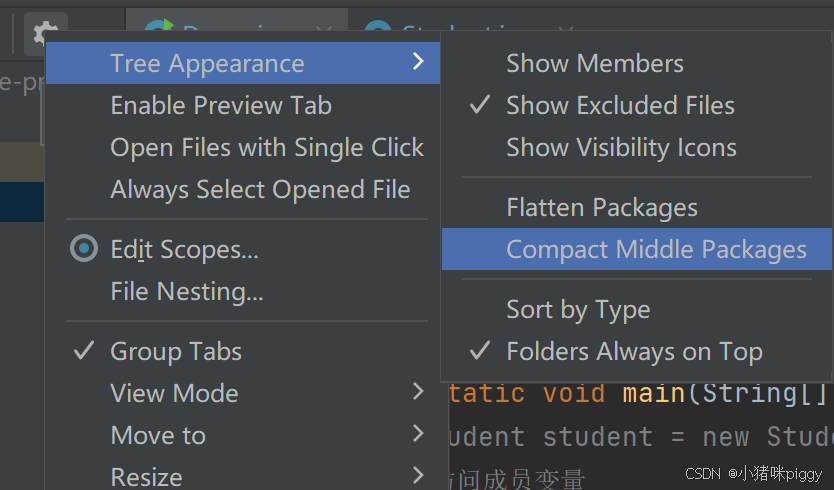Choose Enable Preview Tab
This screenshot has height=490, width=834.
243,105
